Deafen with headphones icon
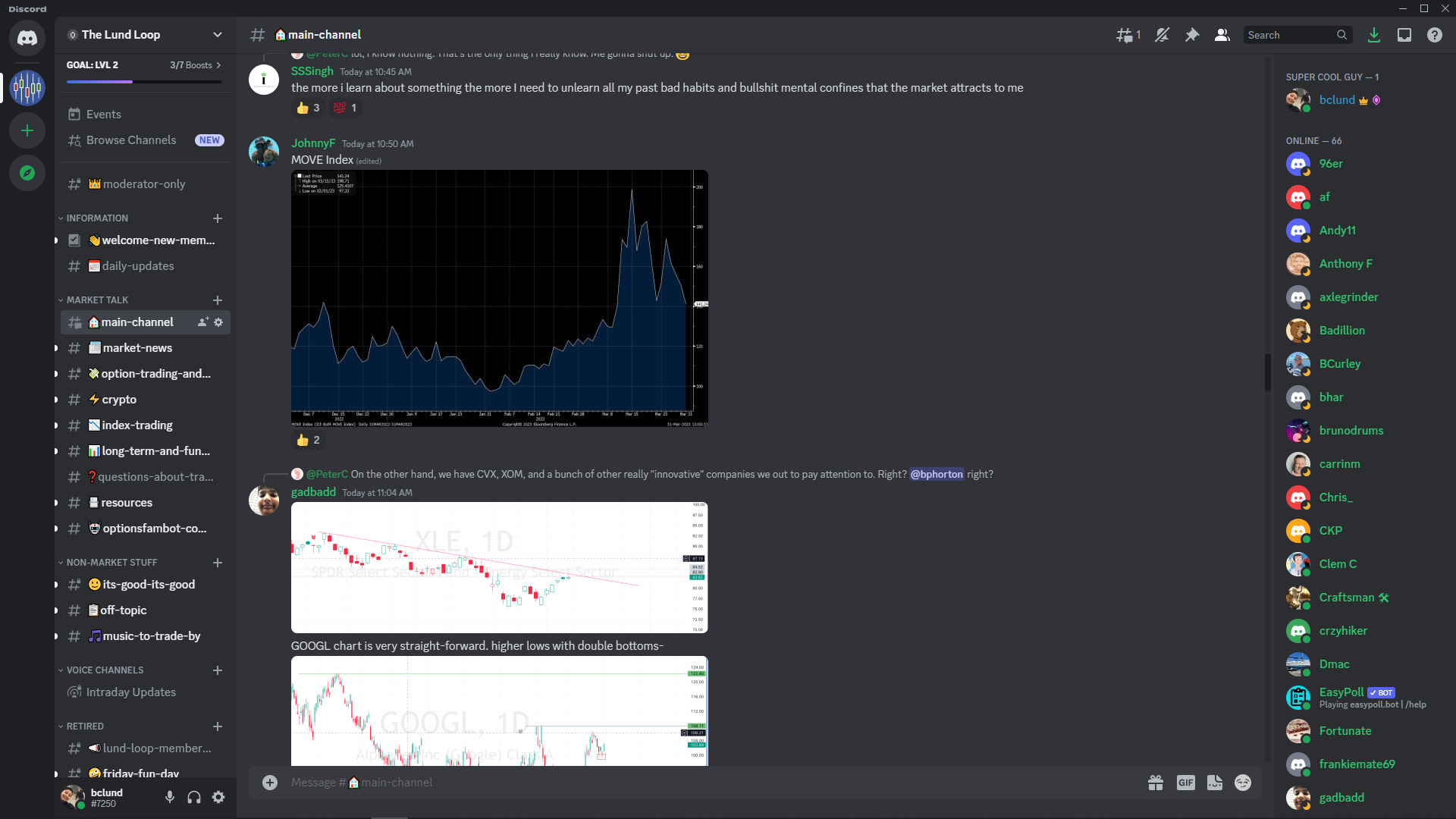1456x819 pixels. (x=194, y=797)
